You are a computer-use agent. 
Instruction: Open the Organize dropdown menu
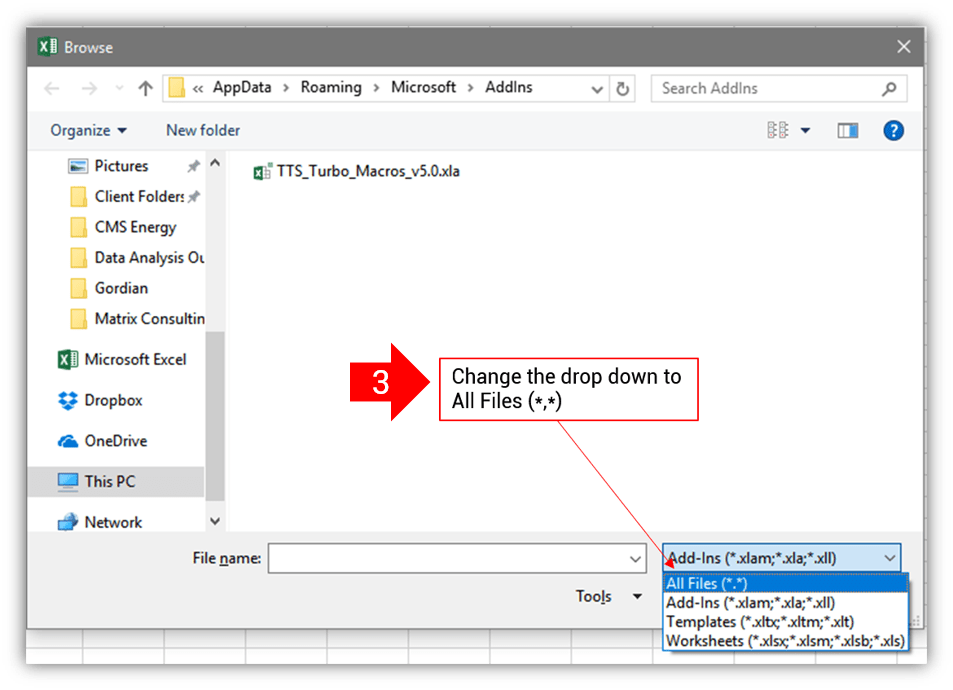[89, 130]
